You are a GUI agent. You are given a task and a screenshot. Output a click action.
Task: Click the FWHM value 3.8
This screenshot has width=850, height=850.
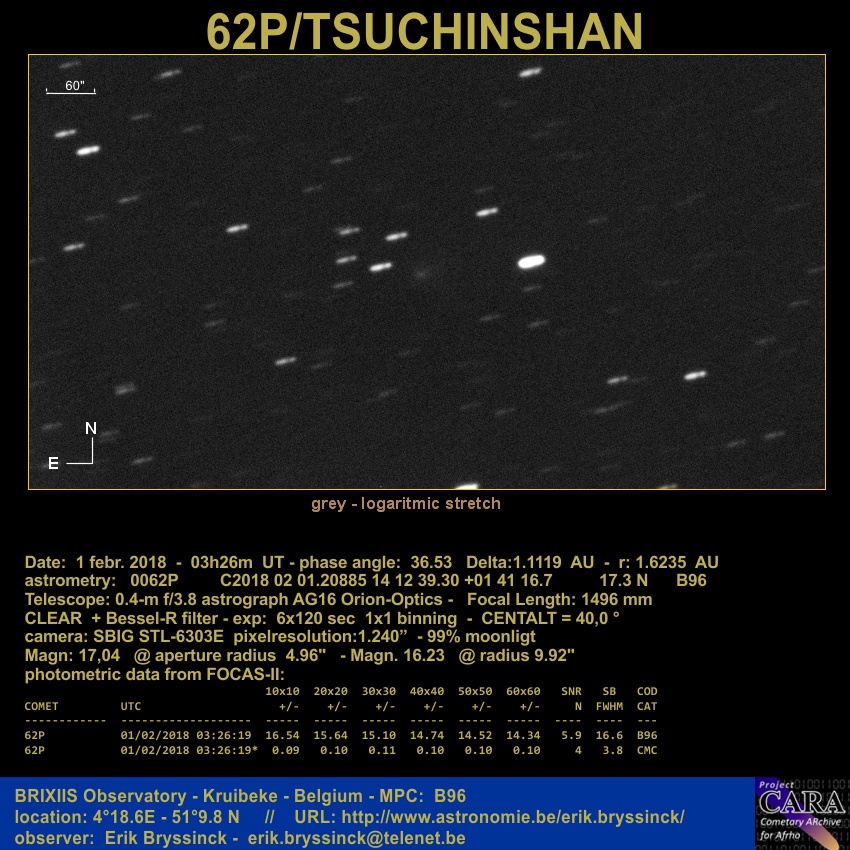coord(613,751)
